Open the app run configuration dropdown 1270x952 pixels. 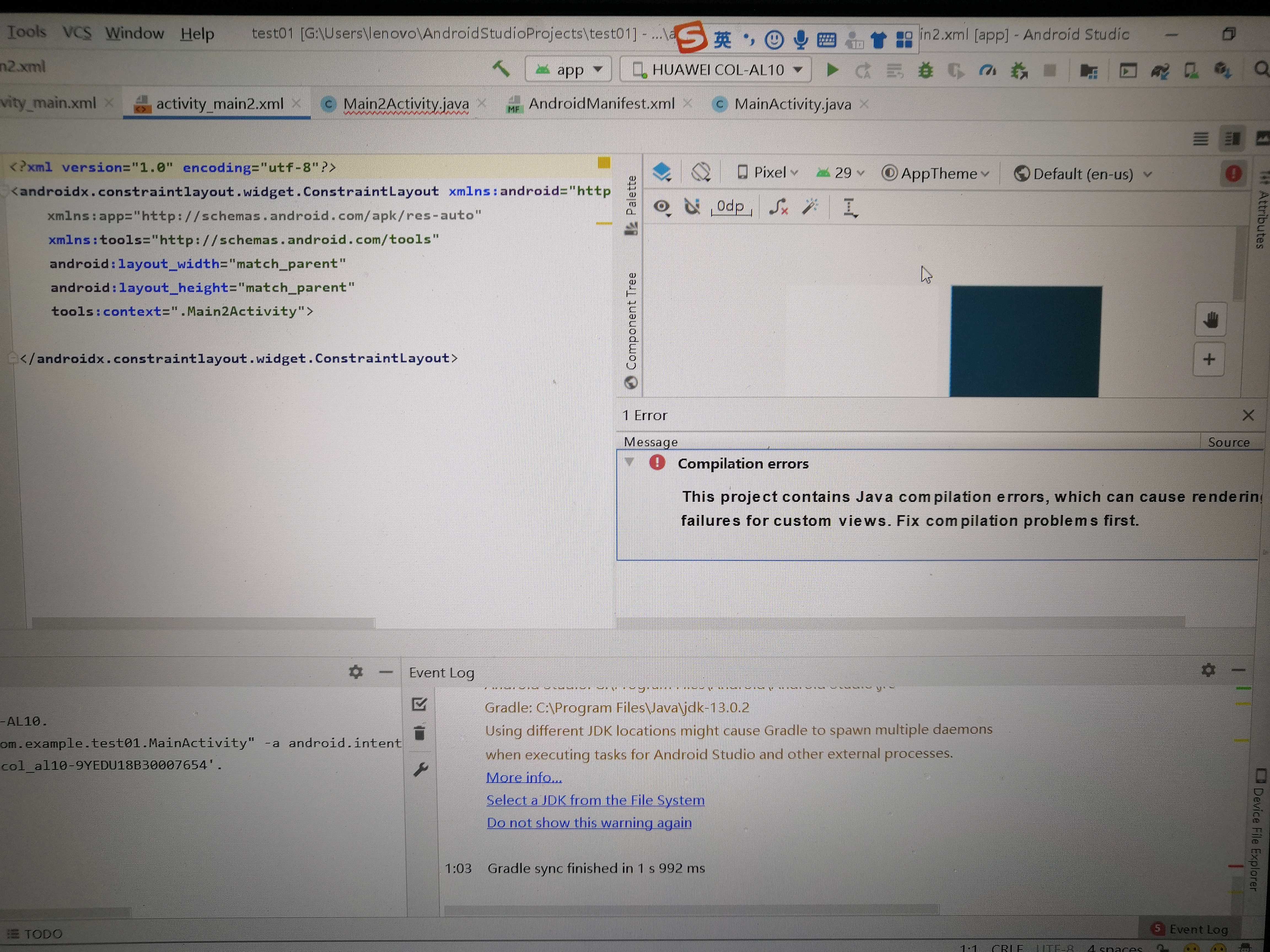point(568,69)
